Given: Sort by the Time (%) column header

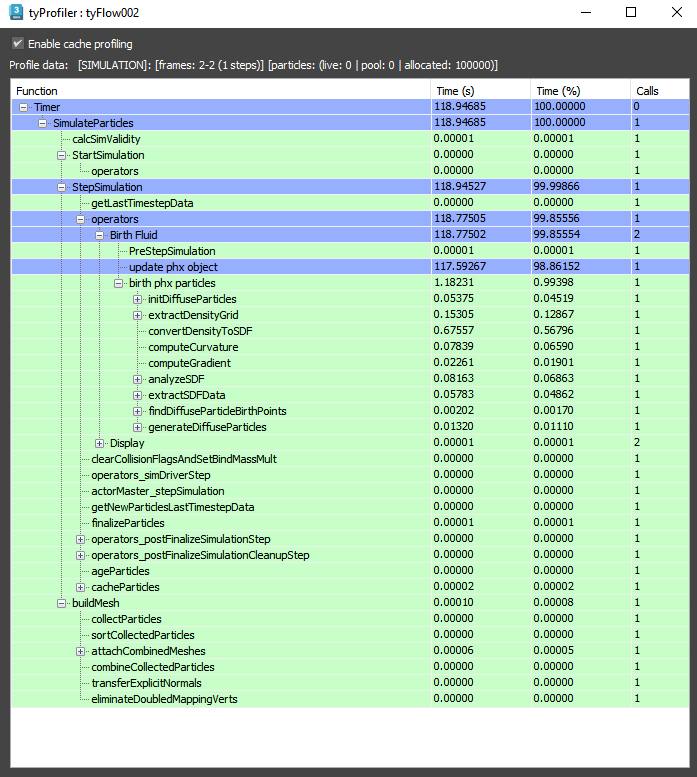Looking at the screenshot, I should (581, 91).
